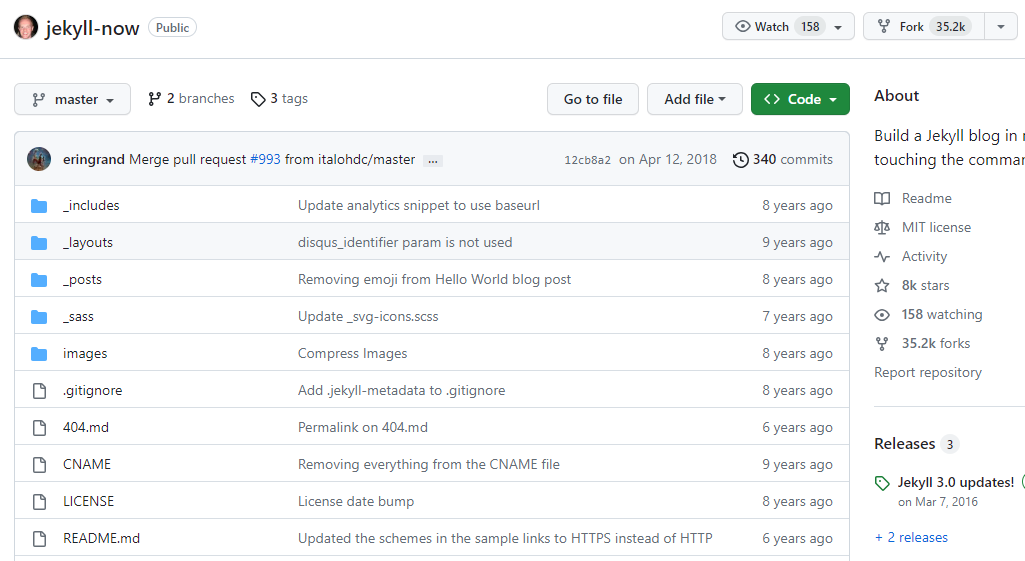Viewport: 1025px width, 561px height.
Task: Open the Jekyll 3.0 updates! release
Action: point(956,483)
